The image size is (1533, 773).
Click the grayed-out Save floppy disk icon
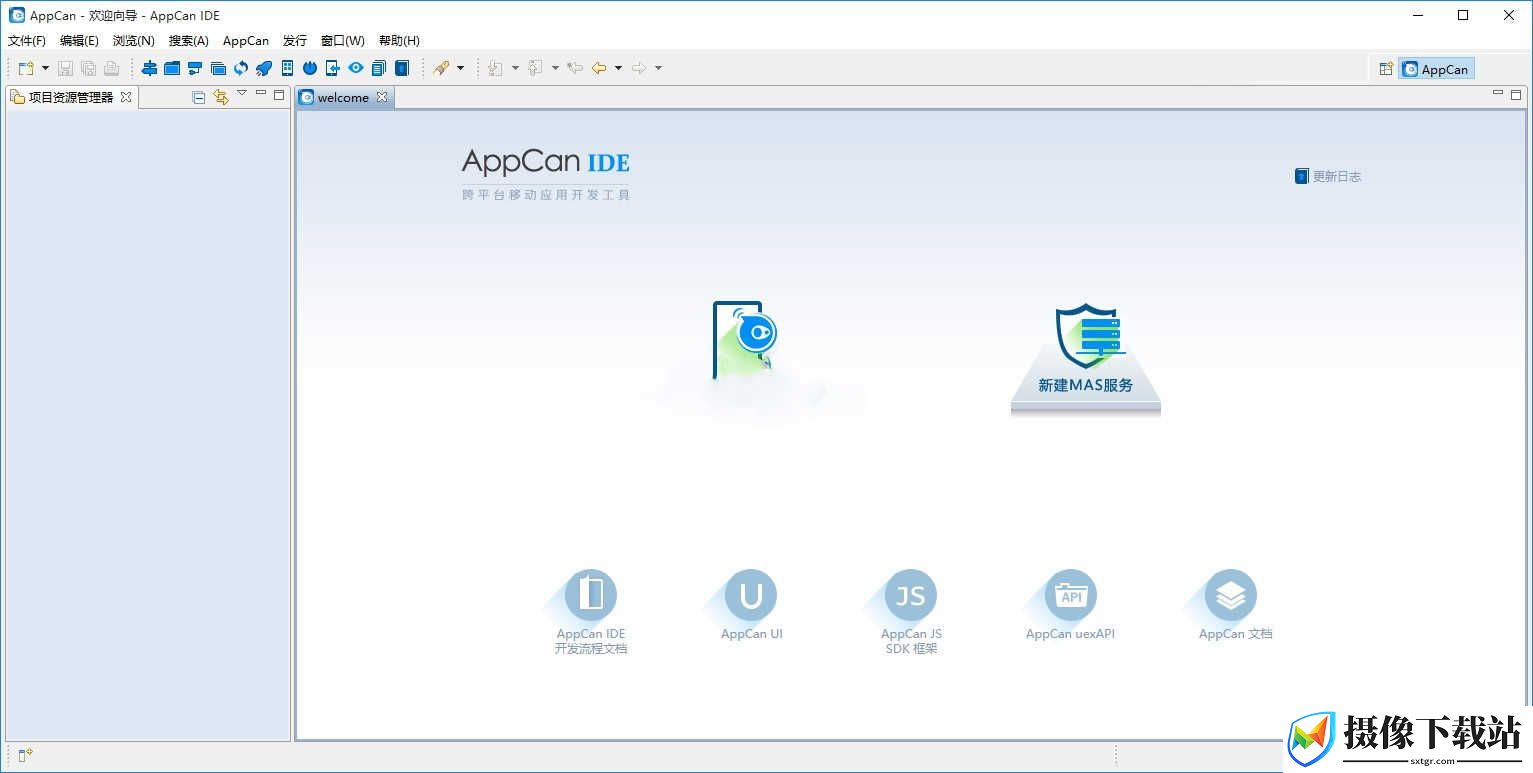(x=65, y=68)
